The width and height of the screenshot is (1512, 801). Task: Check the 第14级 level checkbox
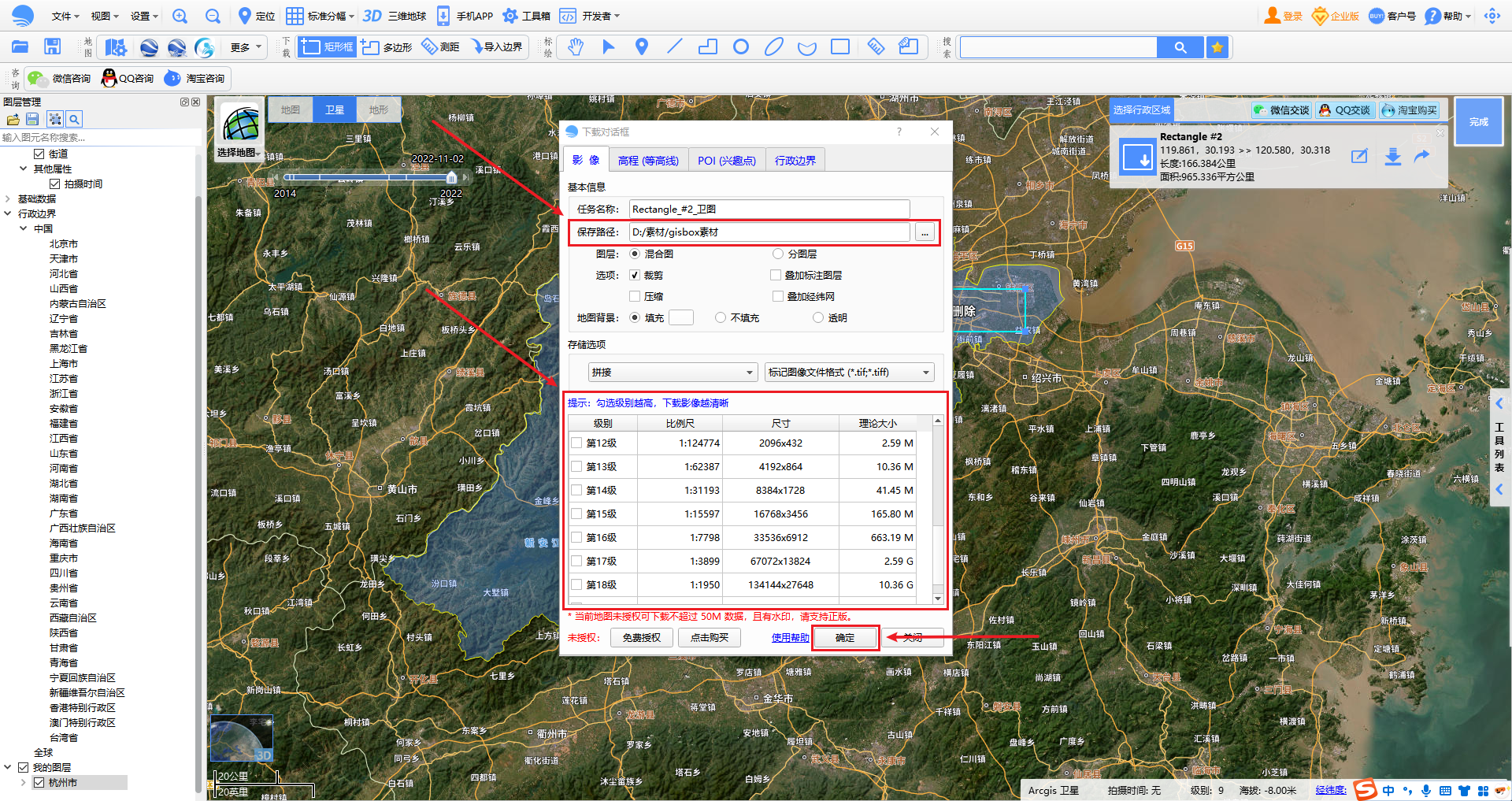[x=576, y=491]
